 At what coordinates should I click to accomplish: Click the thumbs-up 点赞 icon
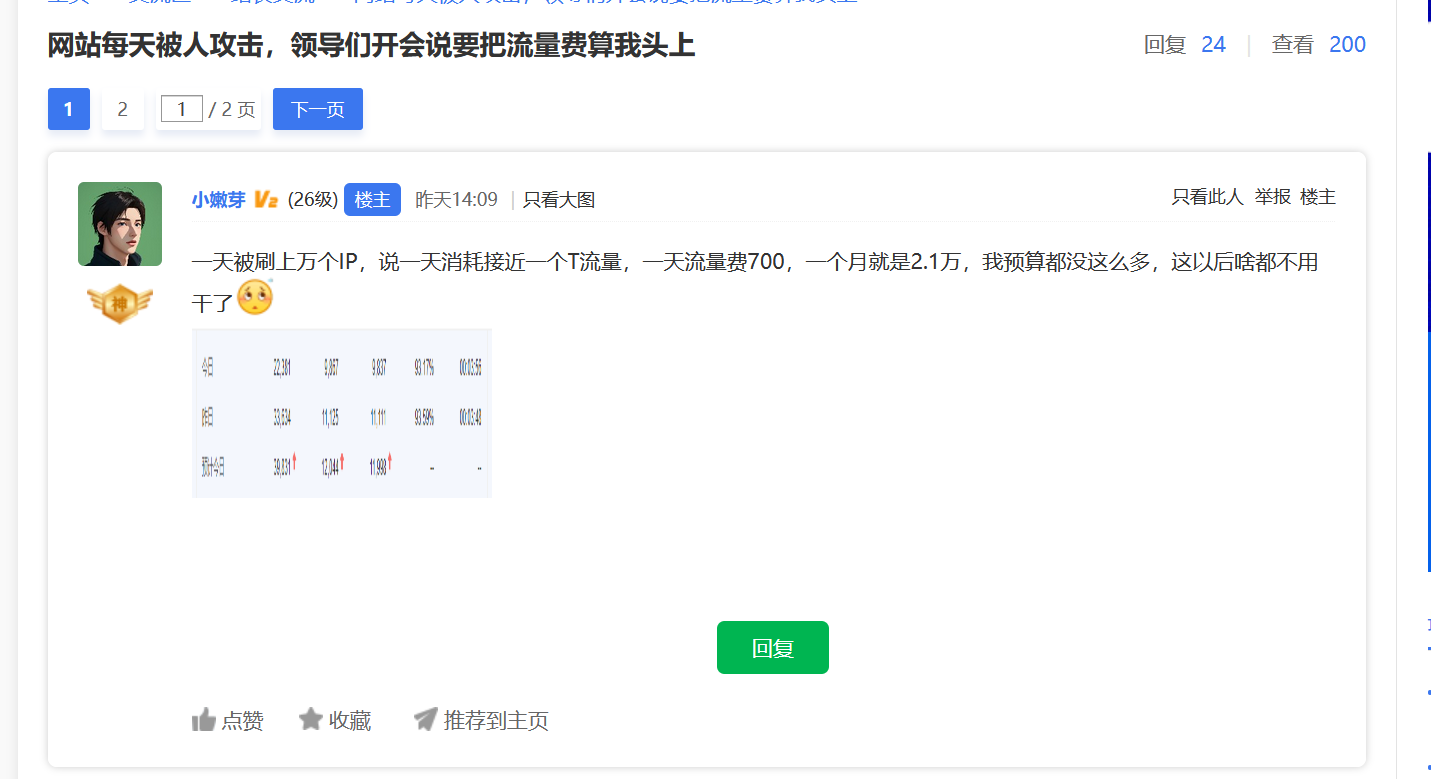point(203,720)
